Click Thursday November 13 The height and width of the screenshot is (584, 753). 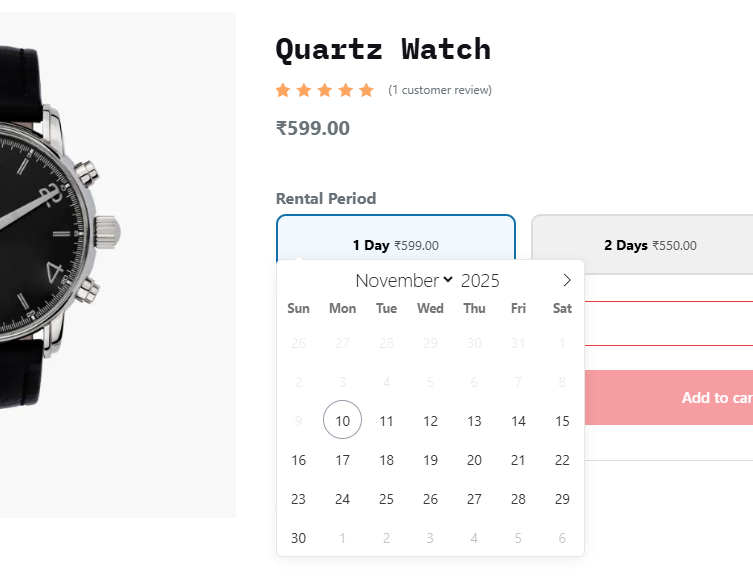tap(474, 421)
